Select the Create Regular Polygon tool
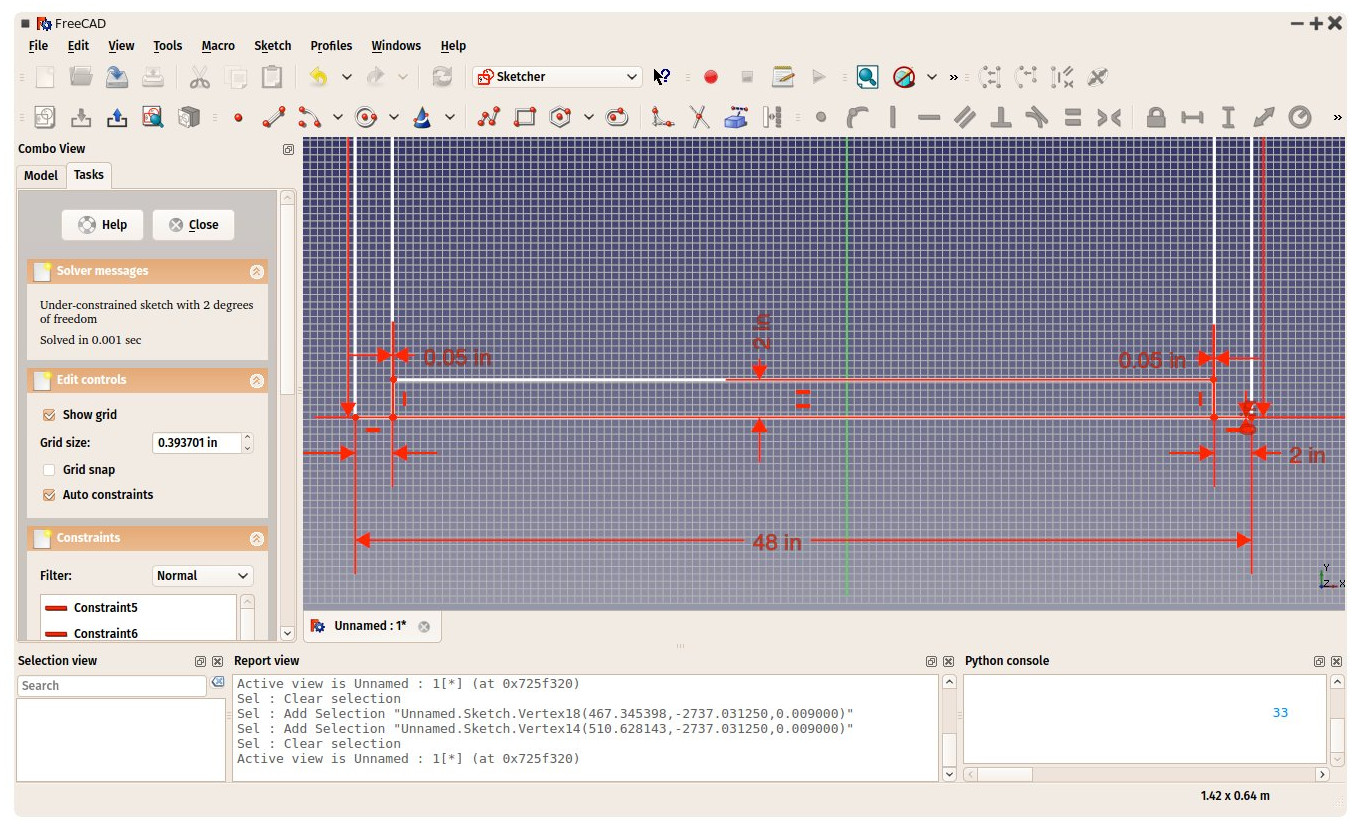Screen dimensions: 1363x830 (x=560, y=118)
